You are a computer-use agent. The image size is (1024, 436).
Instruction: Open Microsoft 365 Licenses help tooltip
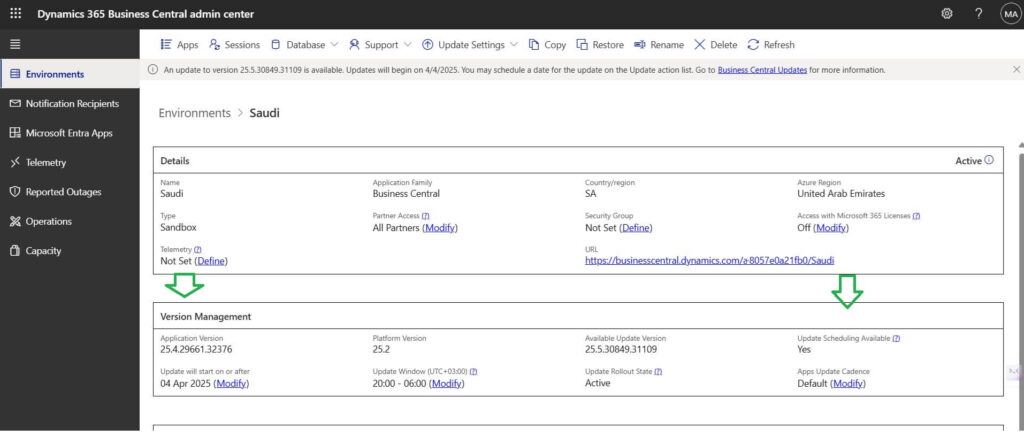click(916, 215)
